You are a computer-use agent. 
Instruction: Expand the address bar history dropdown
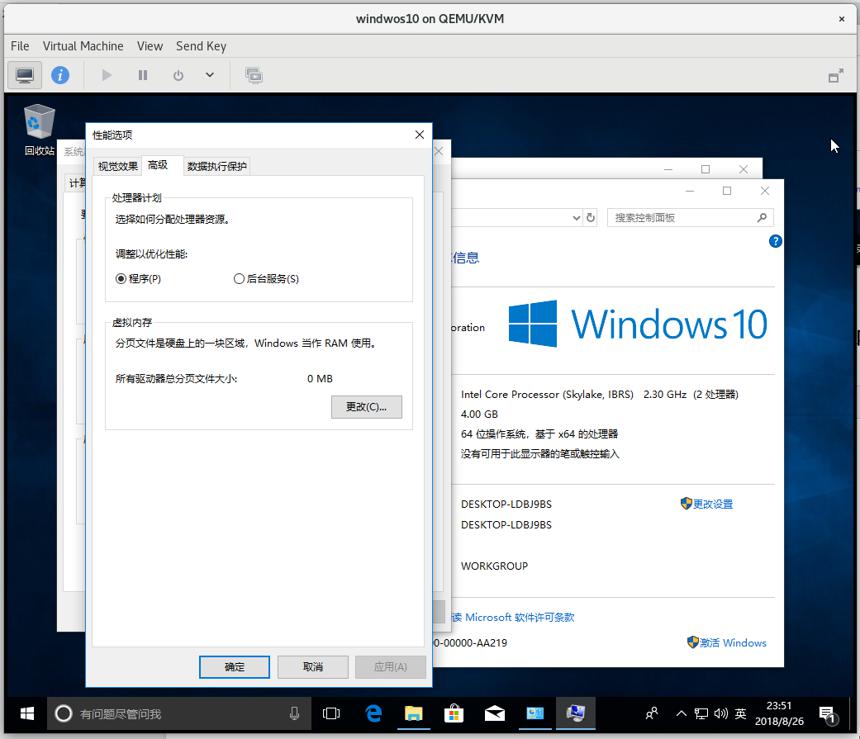pyautogui.click(x=576, y=218)
